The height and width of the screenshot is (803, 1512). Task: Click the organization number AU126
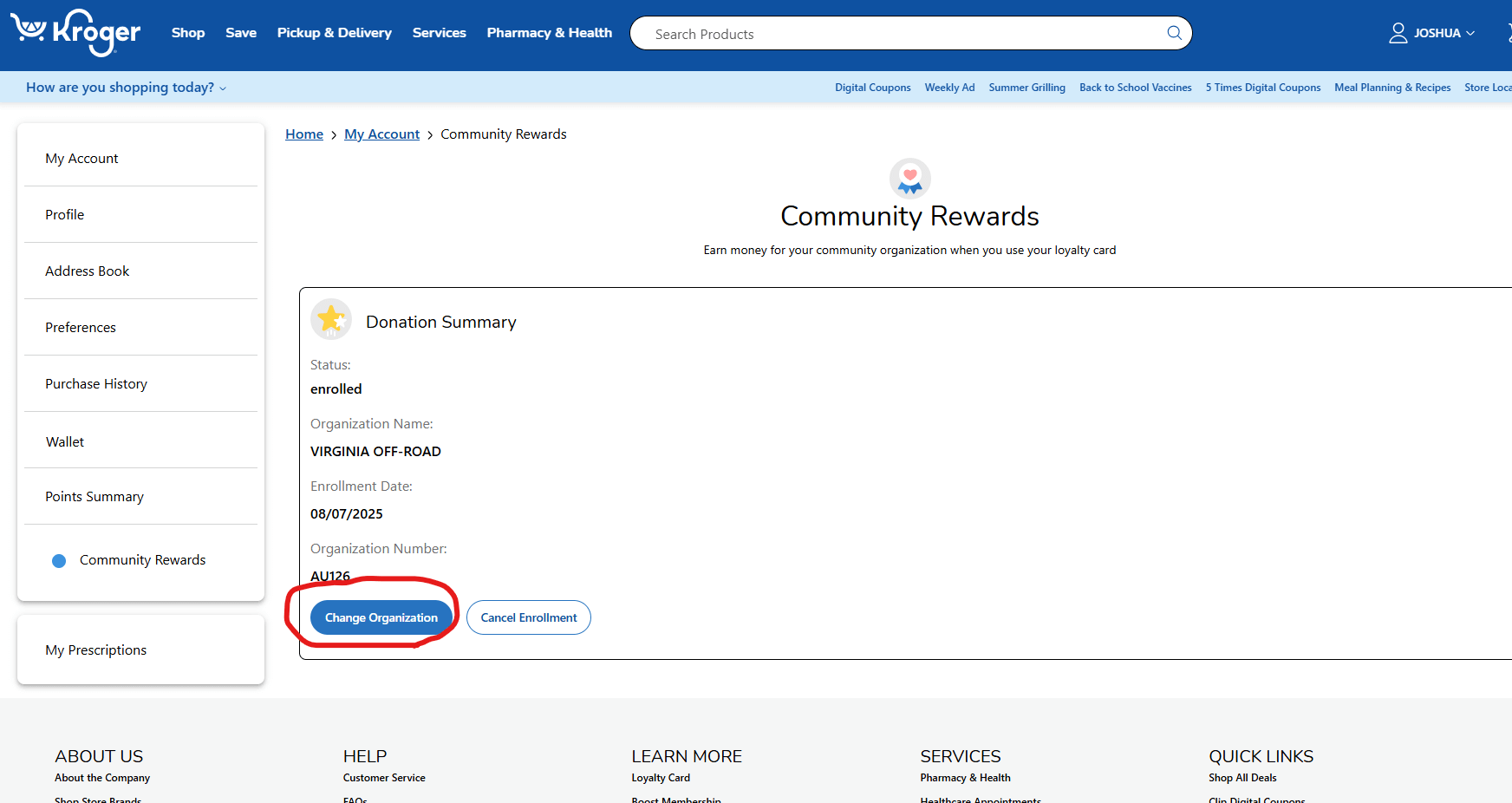click(x=330, y=576)
